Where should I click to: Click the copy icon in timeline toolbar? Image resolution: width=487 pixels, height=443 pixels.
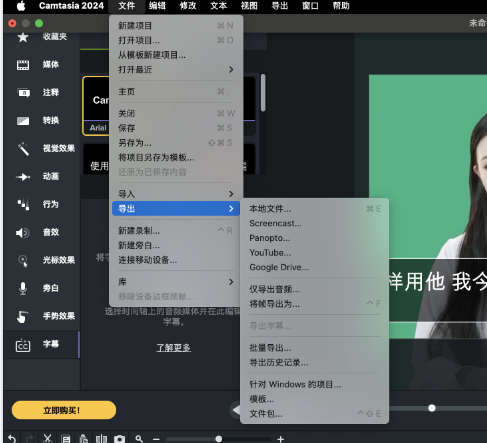[x=65, y=439]
